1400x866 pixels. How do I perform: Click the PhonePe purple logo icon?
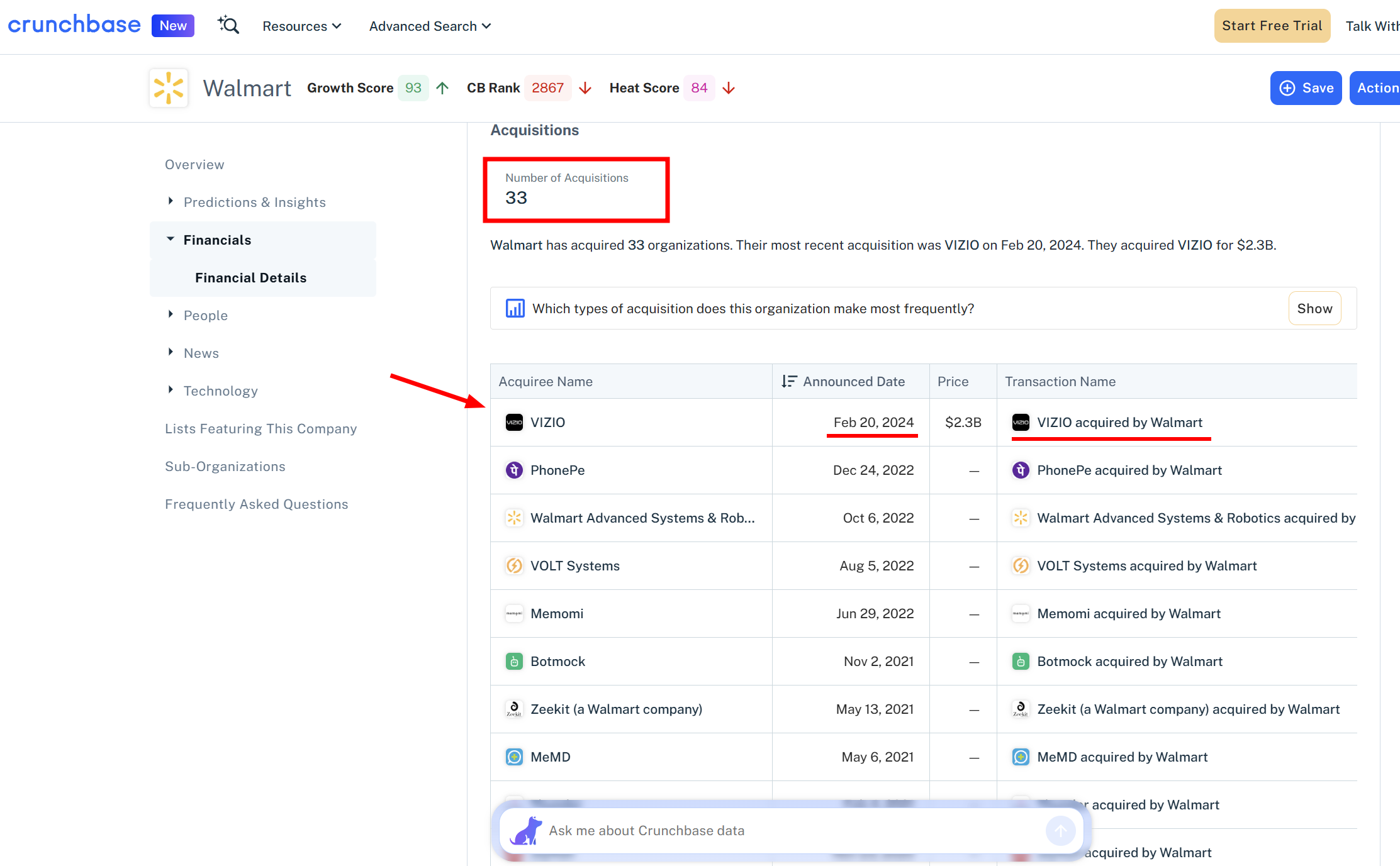click(514, 470)
